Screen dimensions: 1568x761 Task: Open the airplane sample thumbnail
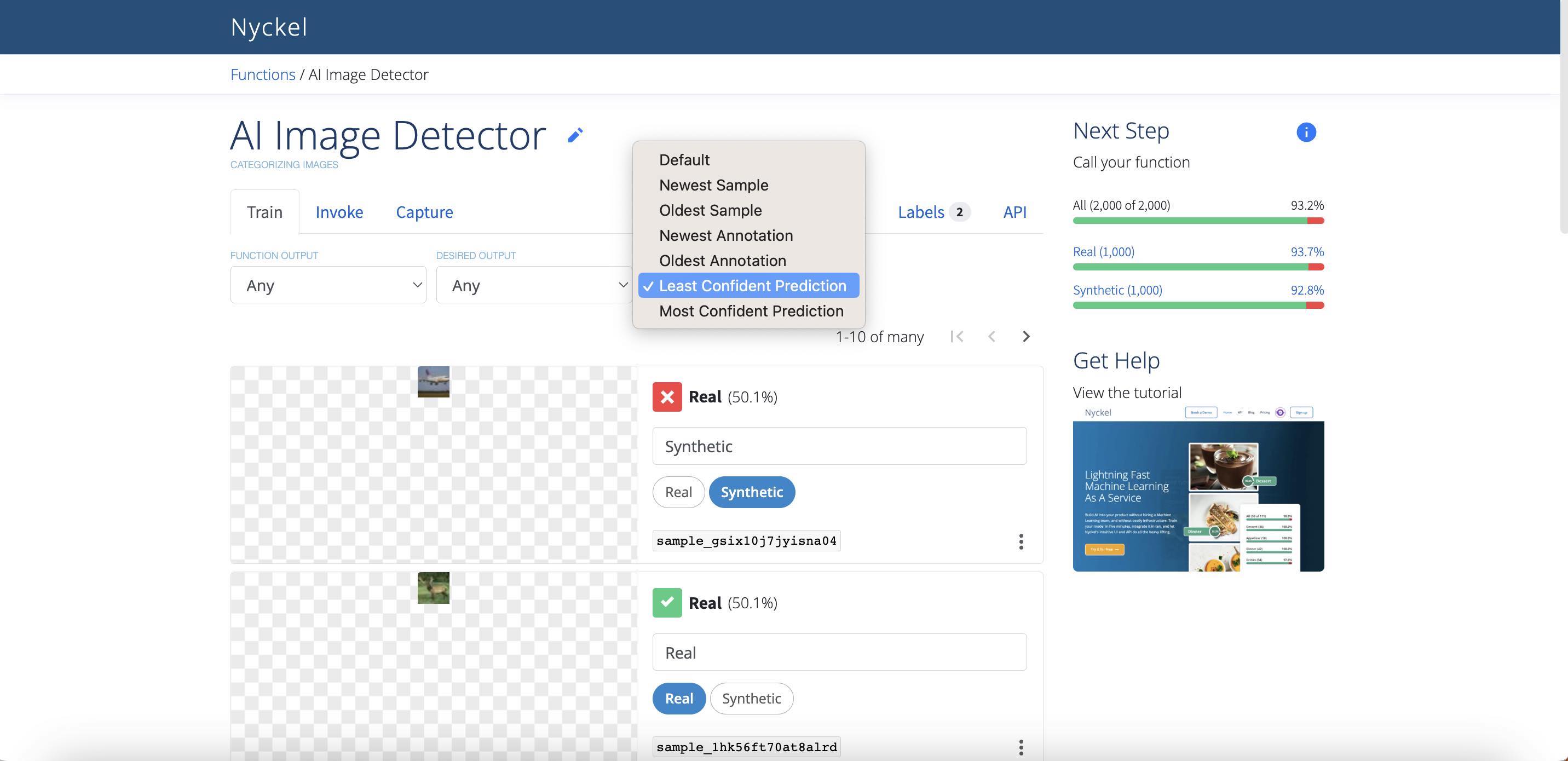[434, 382]
